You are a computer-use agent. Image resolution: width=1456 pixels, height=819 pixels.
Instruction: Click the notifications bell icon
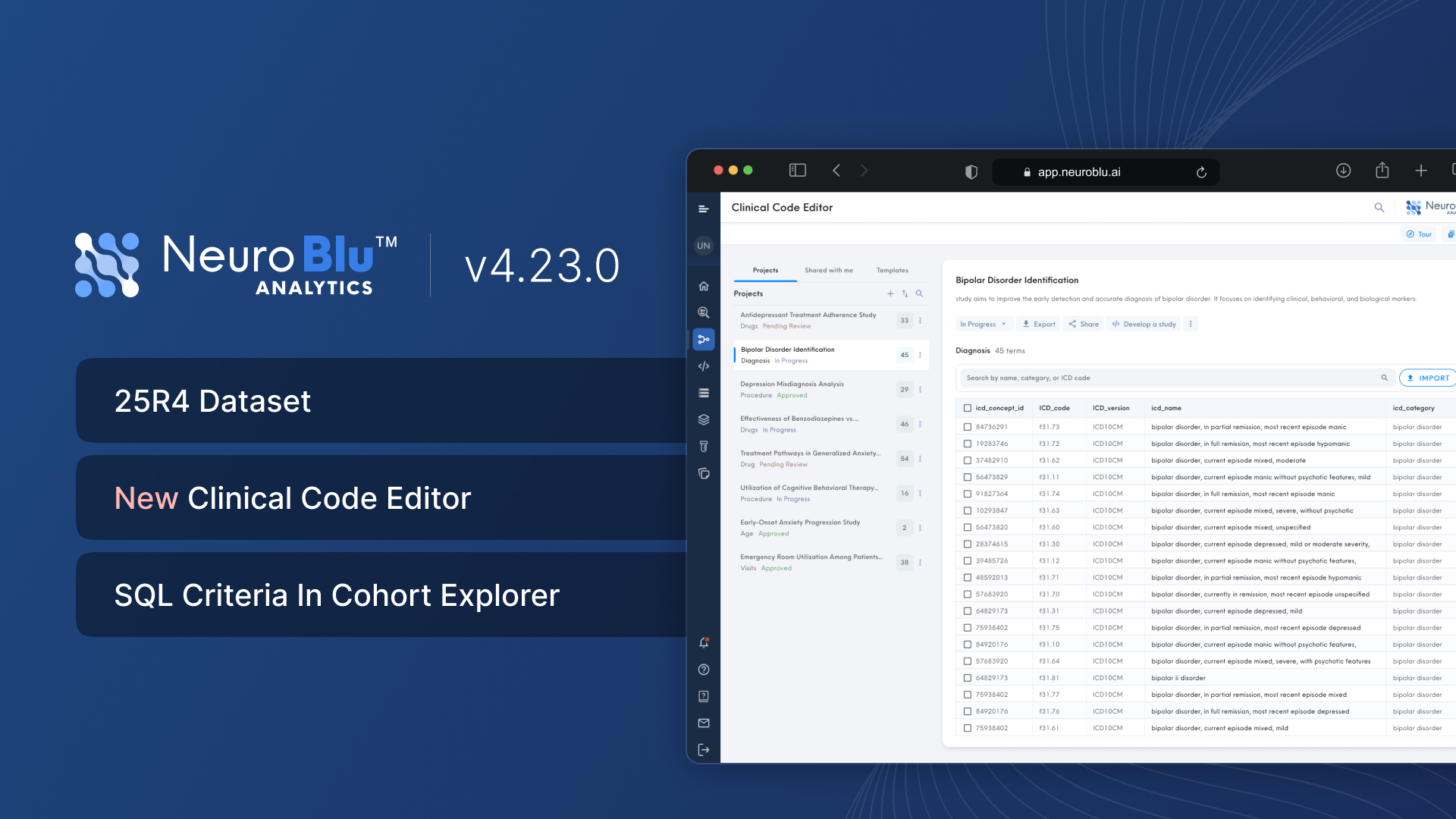click(704, 642)
